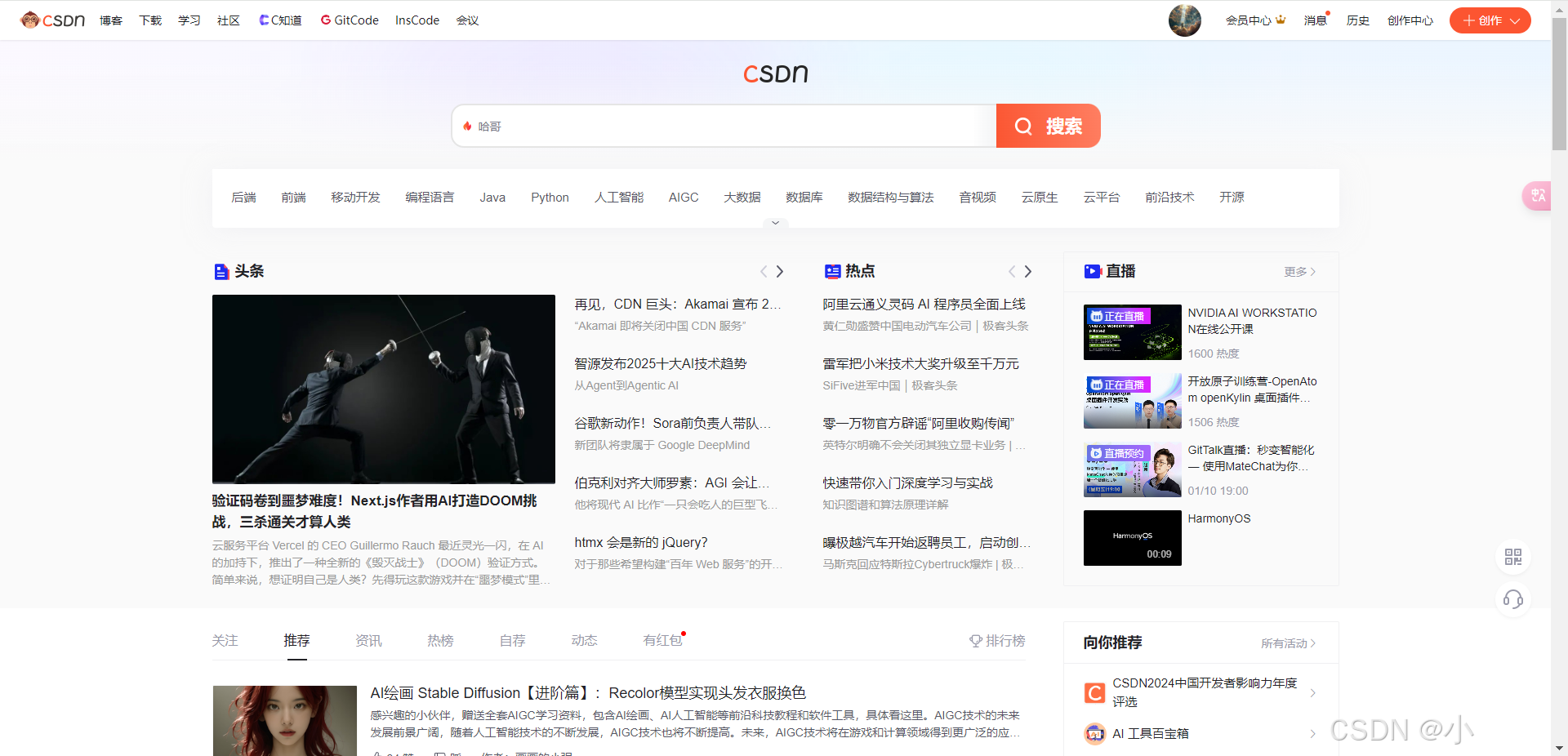Click the 直播 section video icon
The height and width of the screenshot is (756, 1568).
tap(1092, 271)
